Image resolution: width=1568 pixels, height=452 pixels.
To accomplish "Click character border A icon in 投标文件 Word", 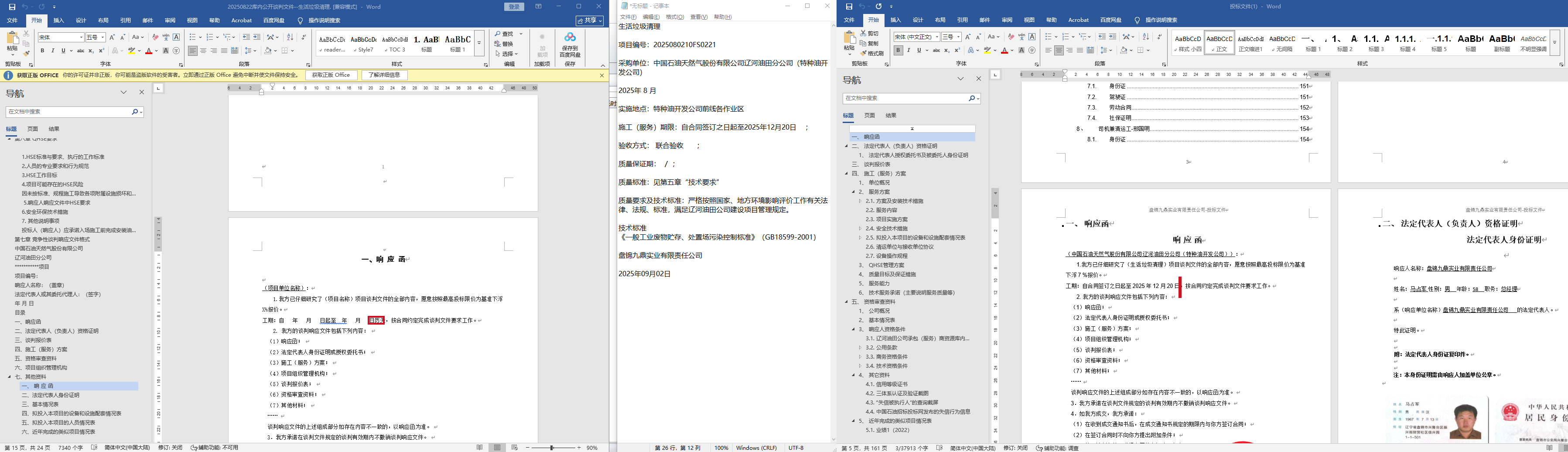I will coord(1032,37).
